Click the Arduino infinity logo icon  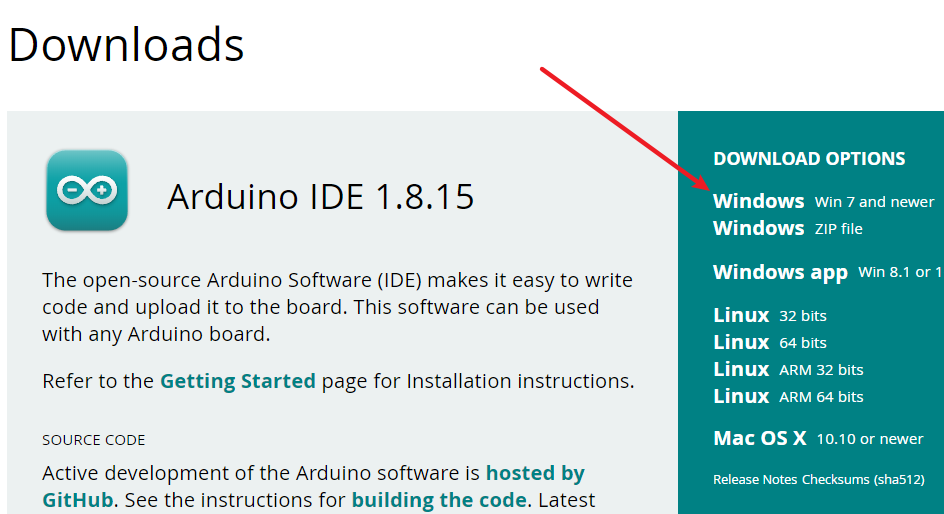(x=87, y=190)
